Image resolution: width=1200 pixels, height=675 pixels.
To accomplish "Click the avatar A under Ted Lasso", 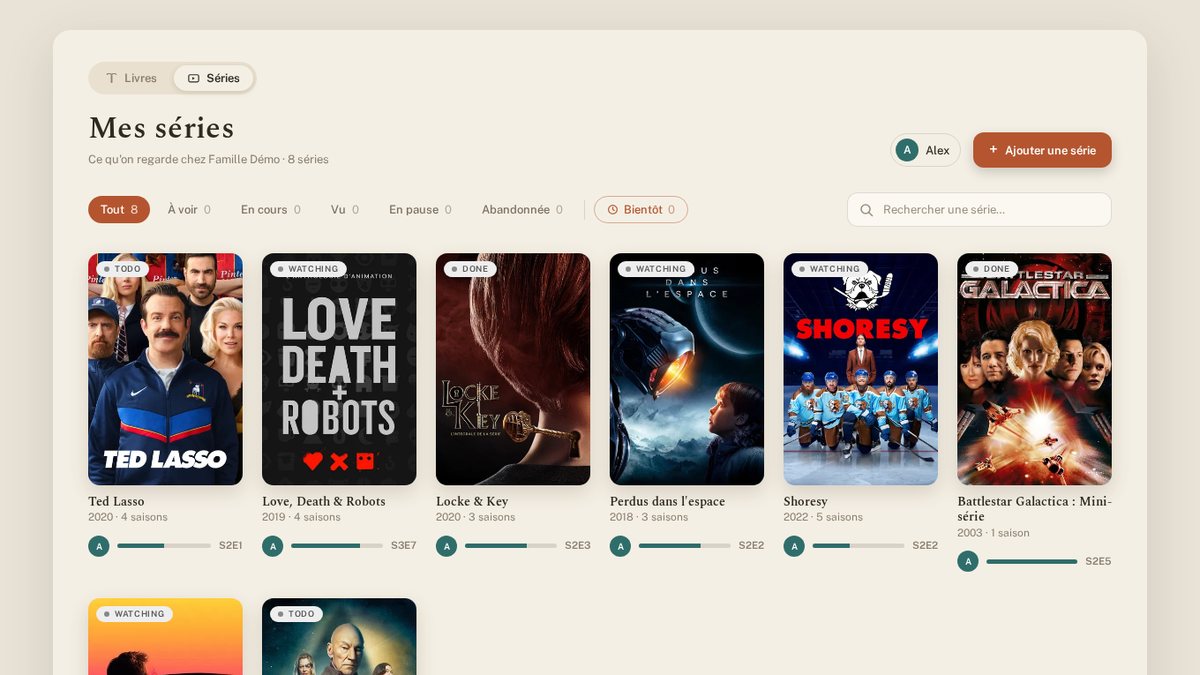I will click(99, 546).
